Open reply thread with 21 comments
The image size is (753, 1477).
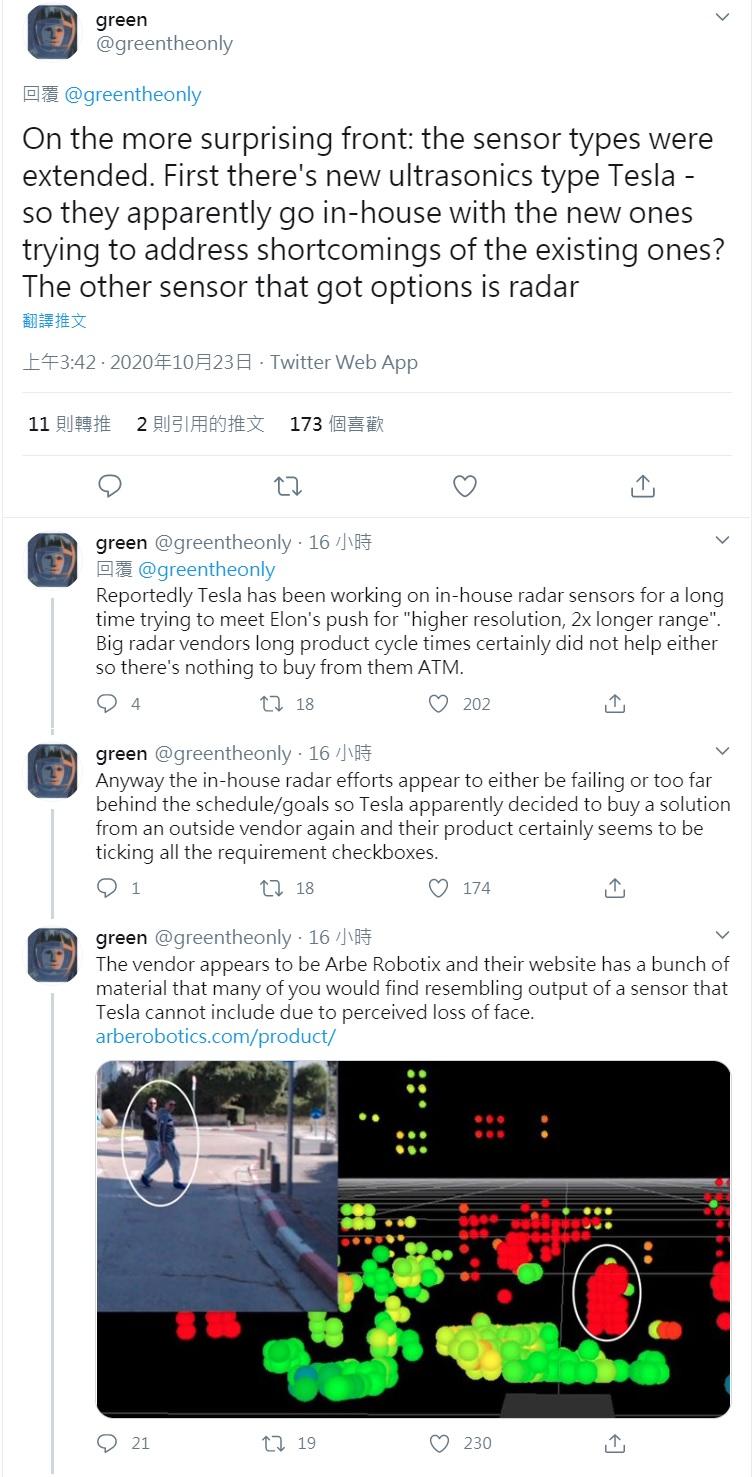tap(107, 1443)
